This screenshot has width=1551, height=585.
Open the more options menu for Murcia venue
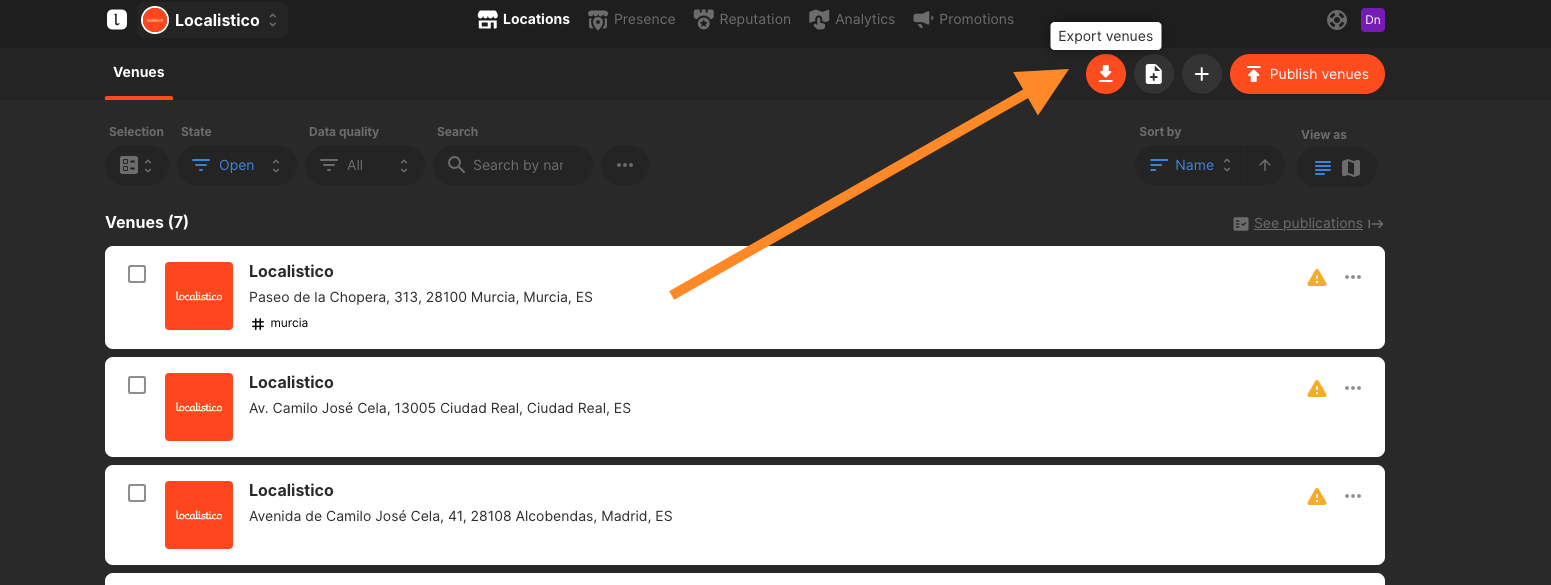coord(1353,277)
